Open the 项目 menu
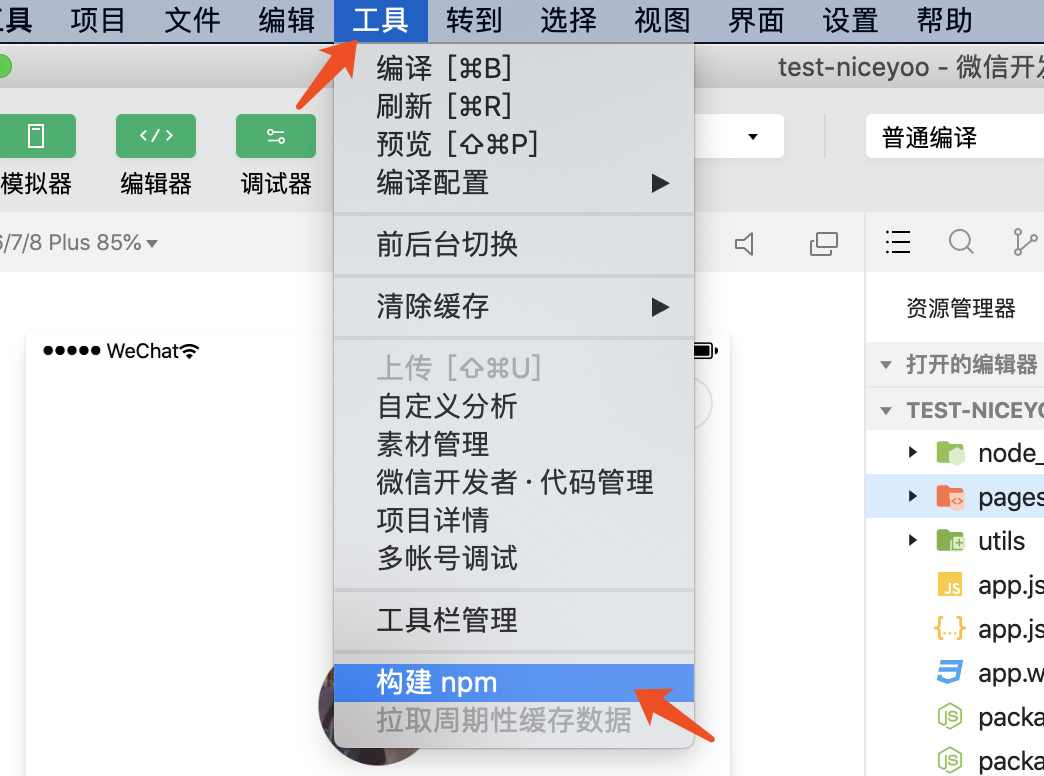 98,21
